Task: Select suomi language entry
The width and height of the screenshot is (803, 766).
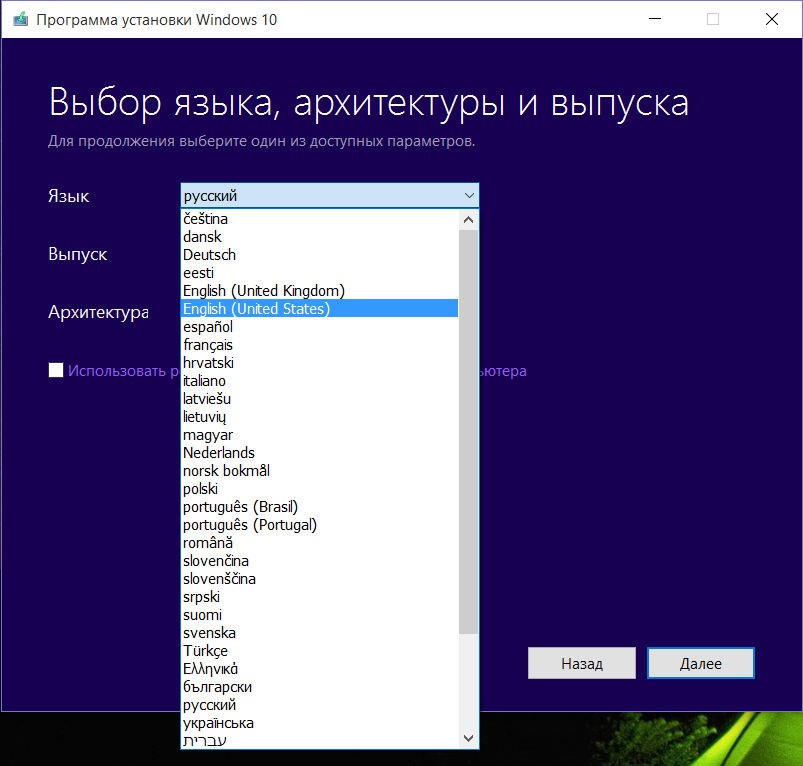Action: 320,615
